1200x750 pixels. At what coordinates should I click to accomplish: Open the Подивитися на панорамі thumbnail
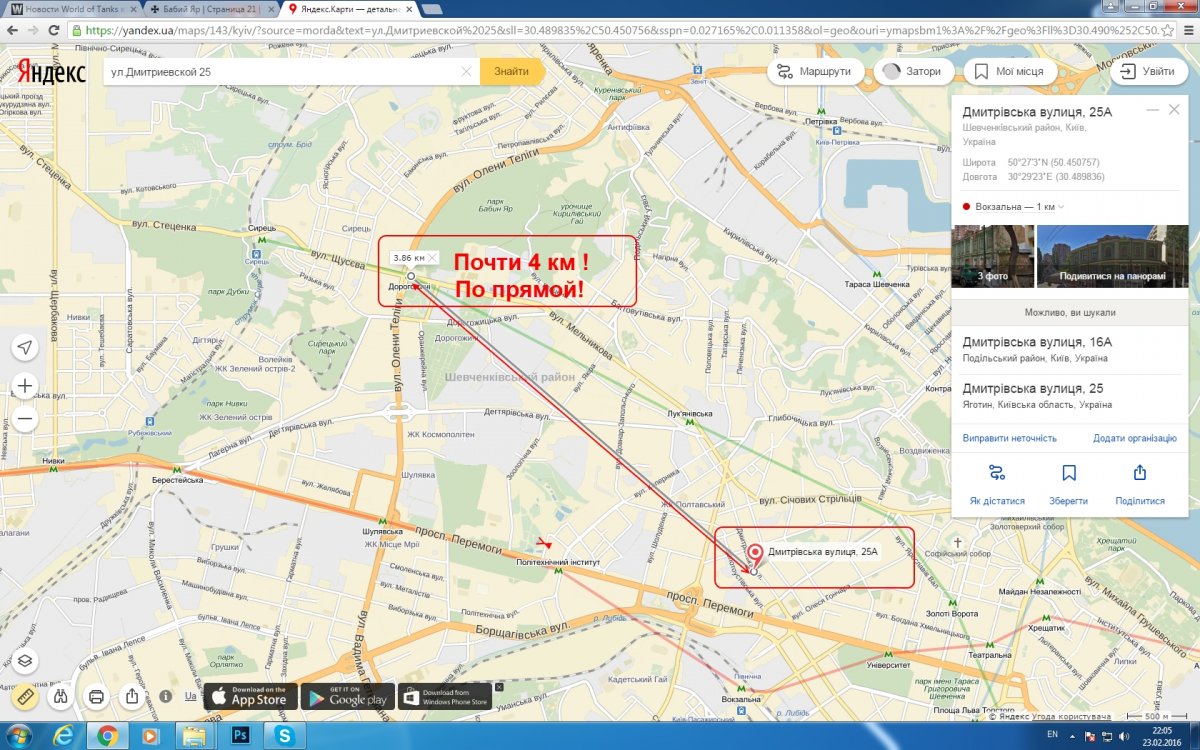pos(1111,257)
